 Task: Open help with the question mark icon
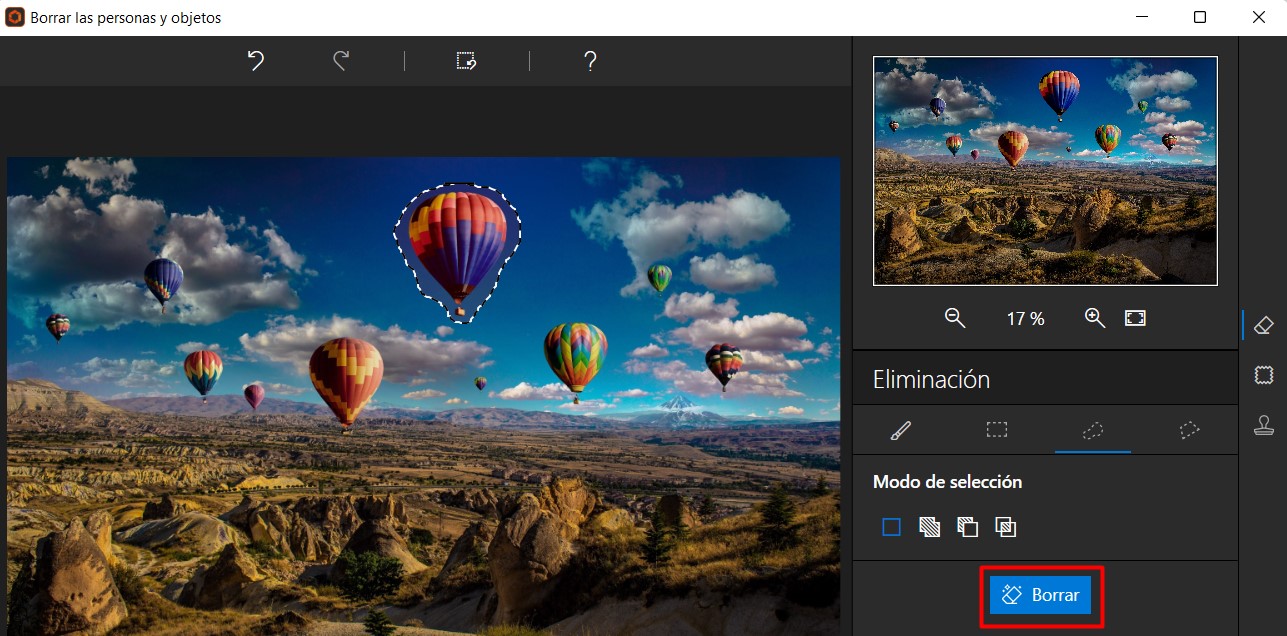pos(590,61)
